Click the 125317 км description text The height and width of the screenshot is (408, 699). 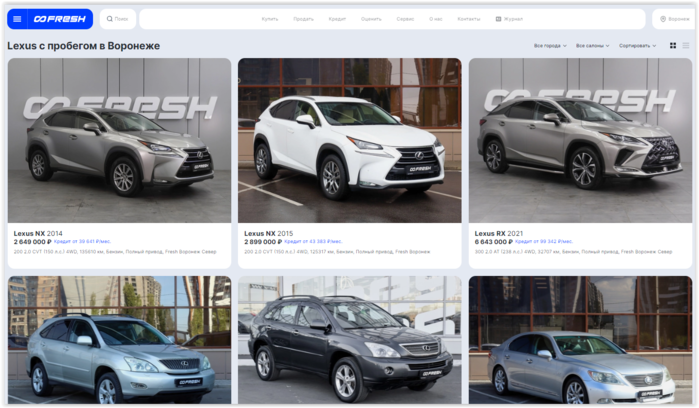pos(337,252)
